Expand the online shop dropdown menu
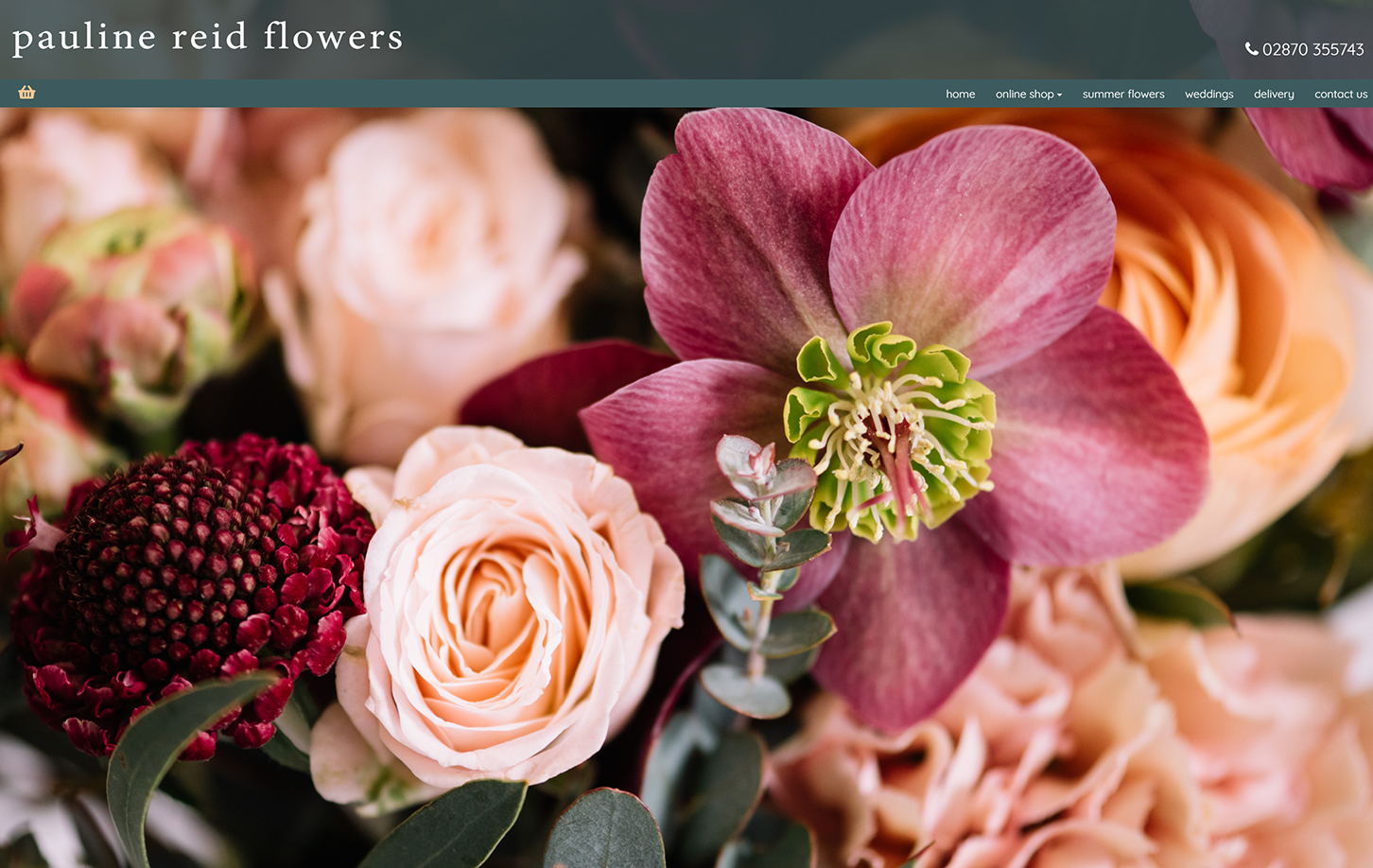The image size is (1373, 868). [x=1028, y=94]
